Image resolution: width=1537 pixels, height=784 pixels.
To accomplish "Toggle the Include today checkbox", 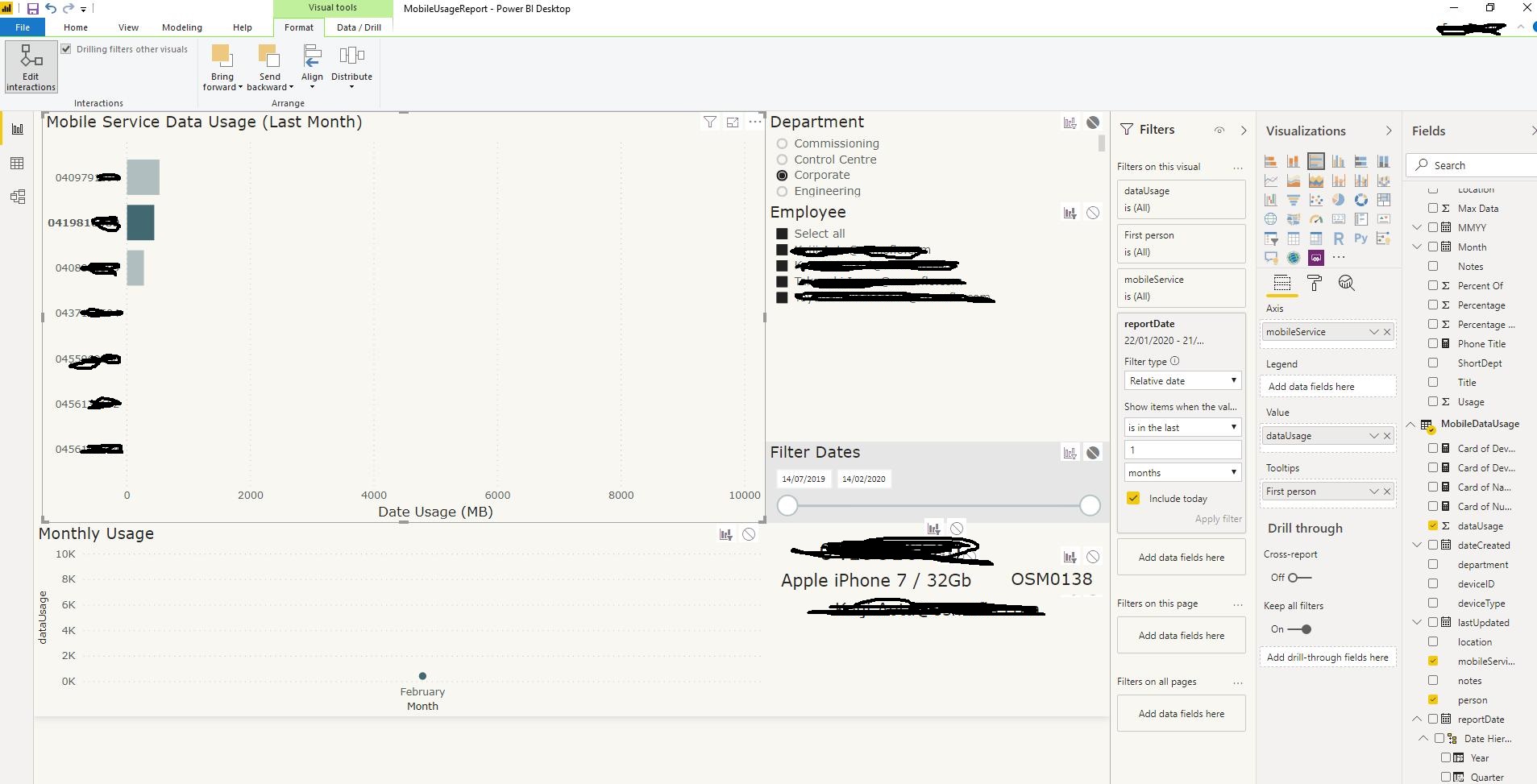I will pos(1133,498).
